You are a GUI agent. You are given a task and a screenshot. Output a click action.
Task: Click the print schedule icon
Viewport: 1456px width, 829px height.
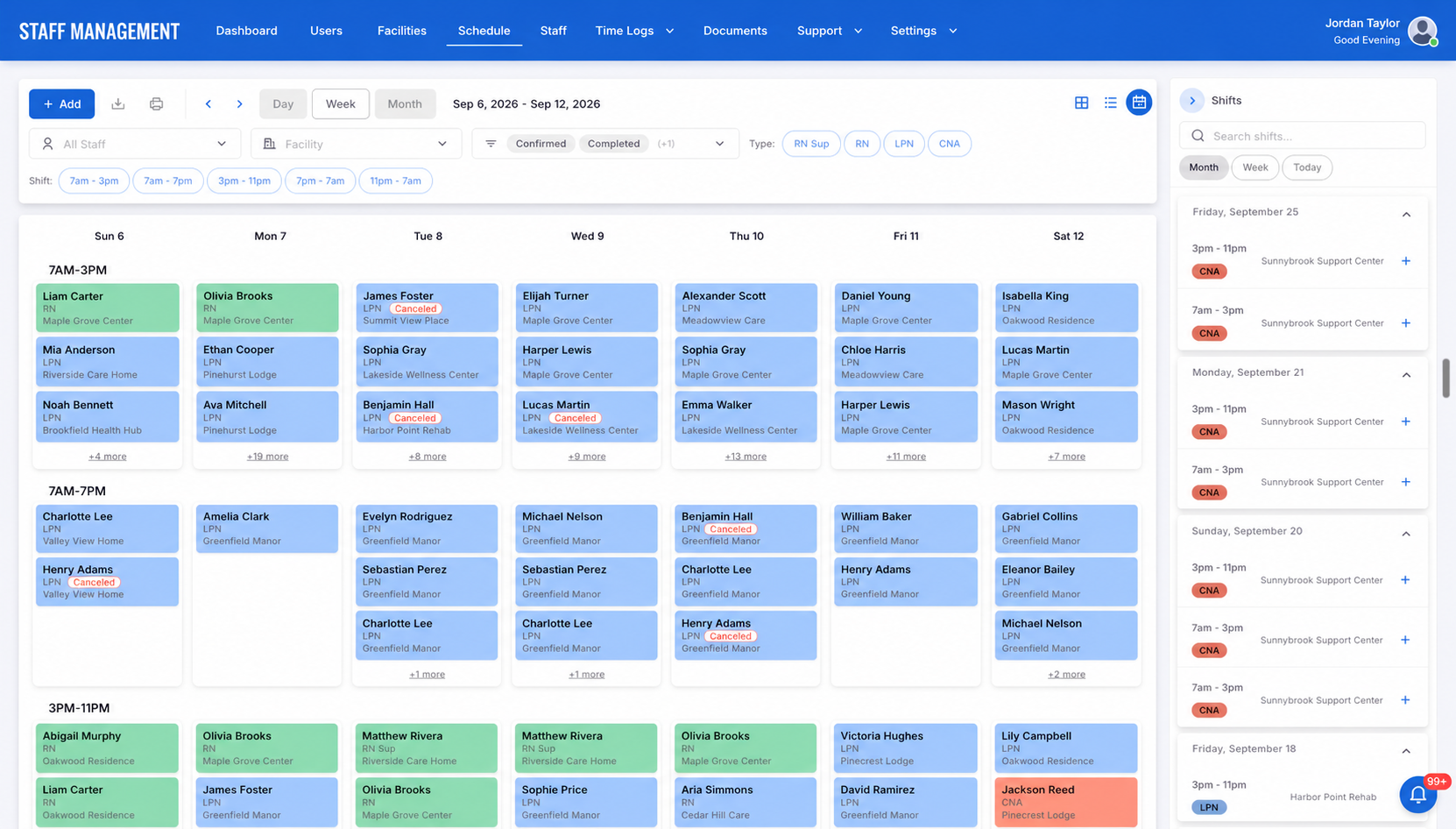[x=156, y=103]
